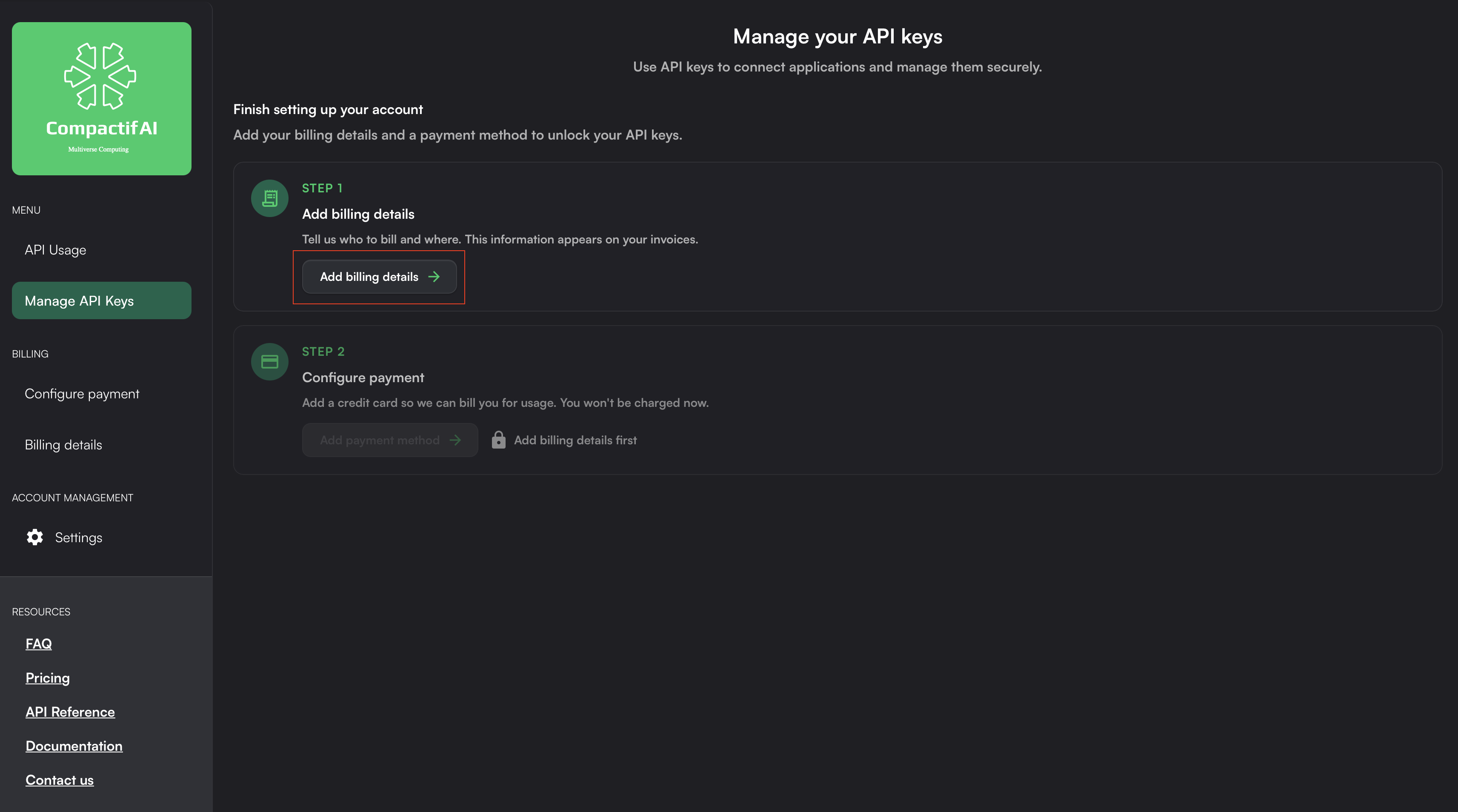Click the 'STEP 2' label
1458x812 pixels.
pyautogui.click(x=323, y=352)
